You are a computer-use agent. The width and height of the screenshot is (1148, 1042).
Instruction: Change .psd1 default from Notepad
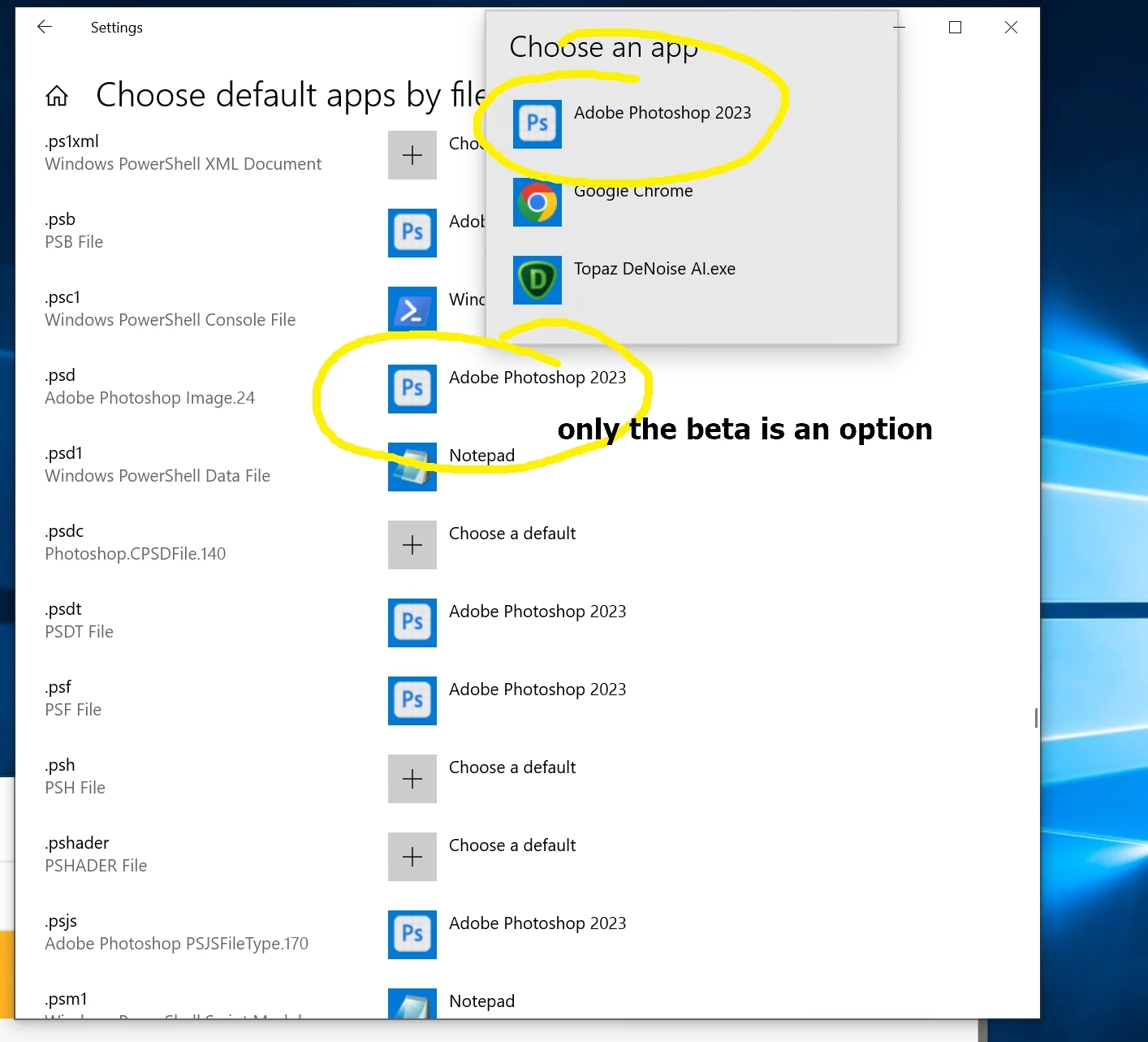(x=481, y=456)
